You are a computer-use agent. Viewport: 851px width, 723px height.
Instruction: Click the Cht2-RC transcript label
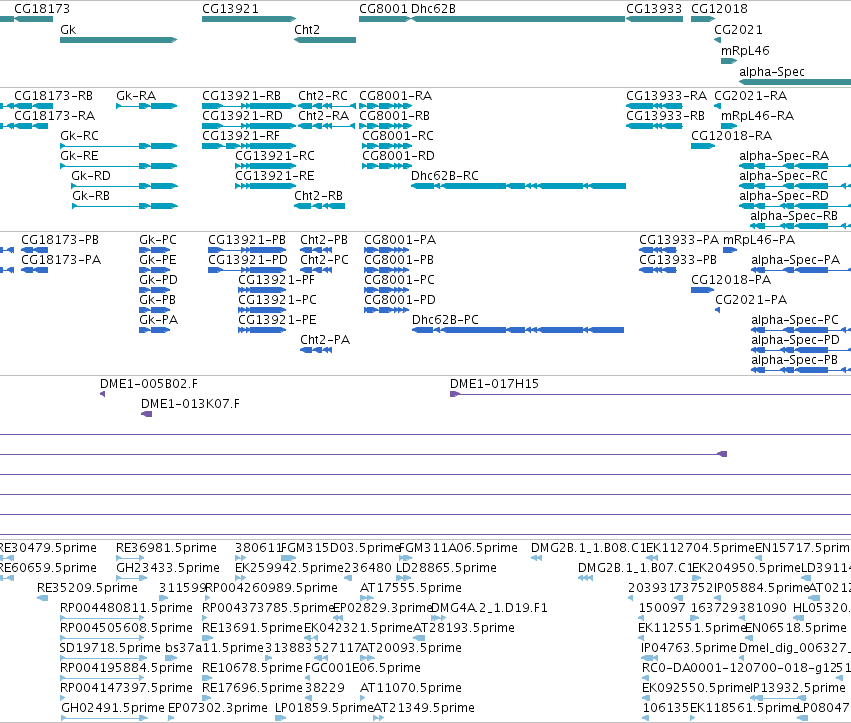pos(323,96)
